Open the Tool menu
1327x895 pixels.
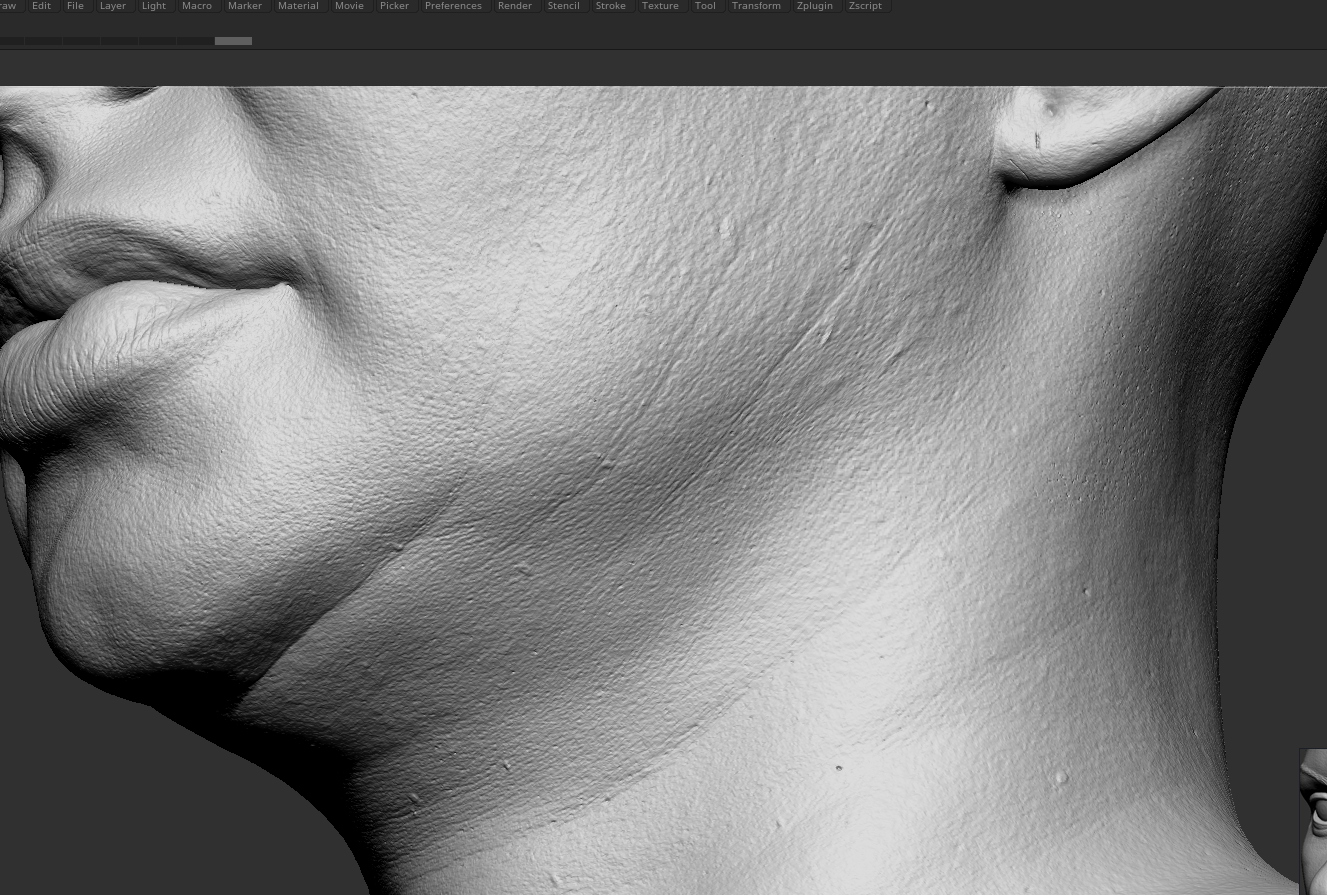705,6
